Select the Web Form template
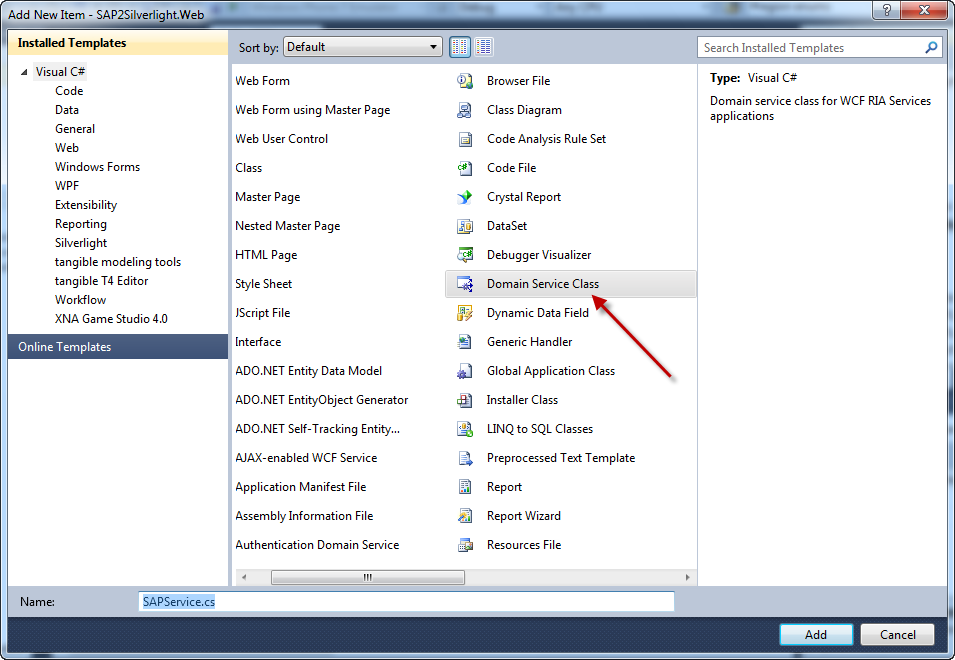The width and height of the screenshot is (955, 660). [x=263, y=80]
